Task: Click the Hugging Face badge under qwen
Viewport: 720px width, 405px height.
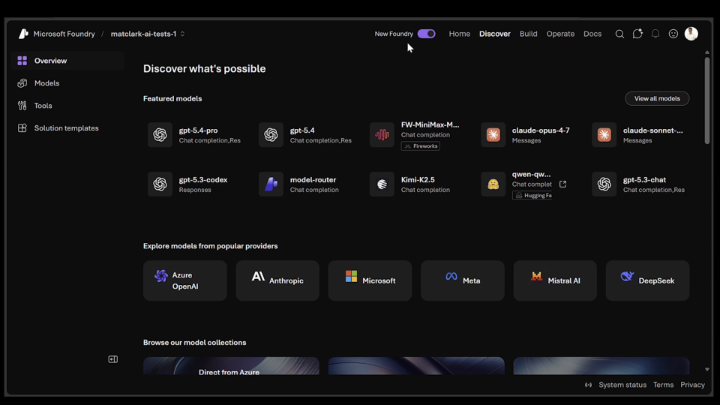Action: point(532,195)
